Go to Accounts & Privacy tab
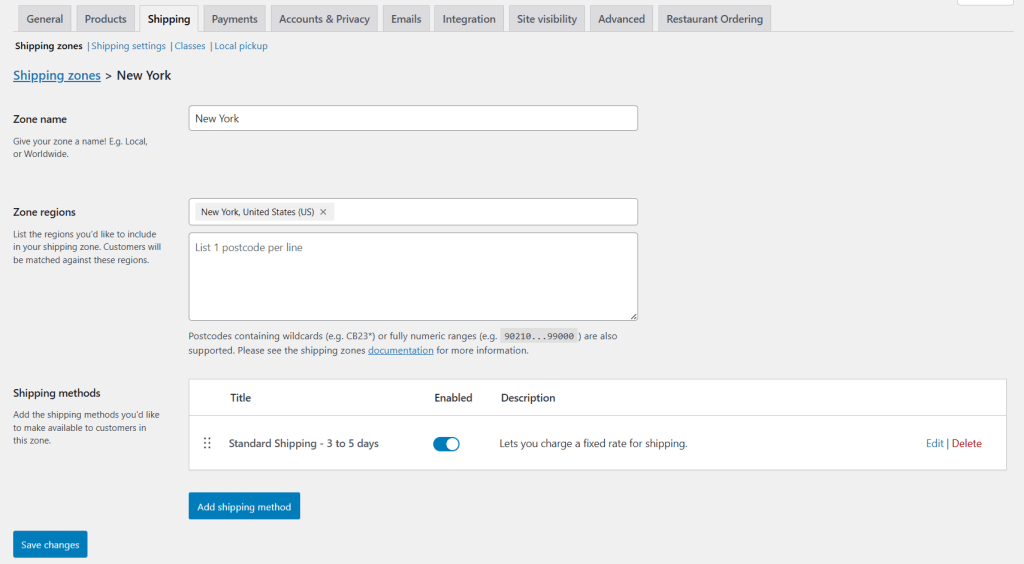 point(325,19)
